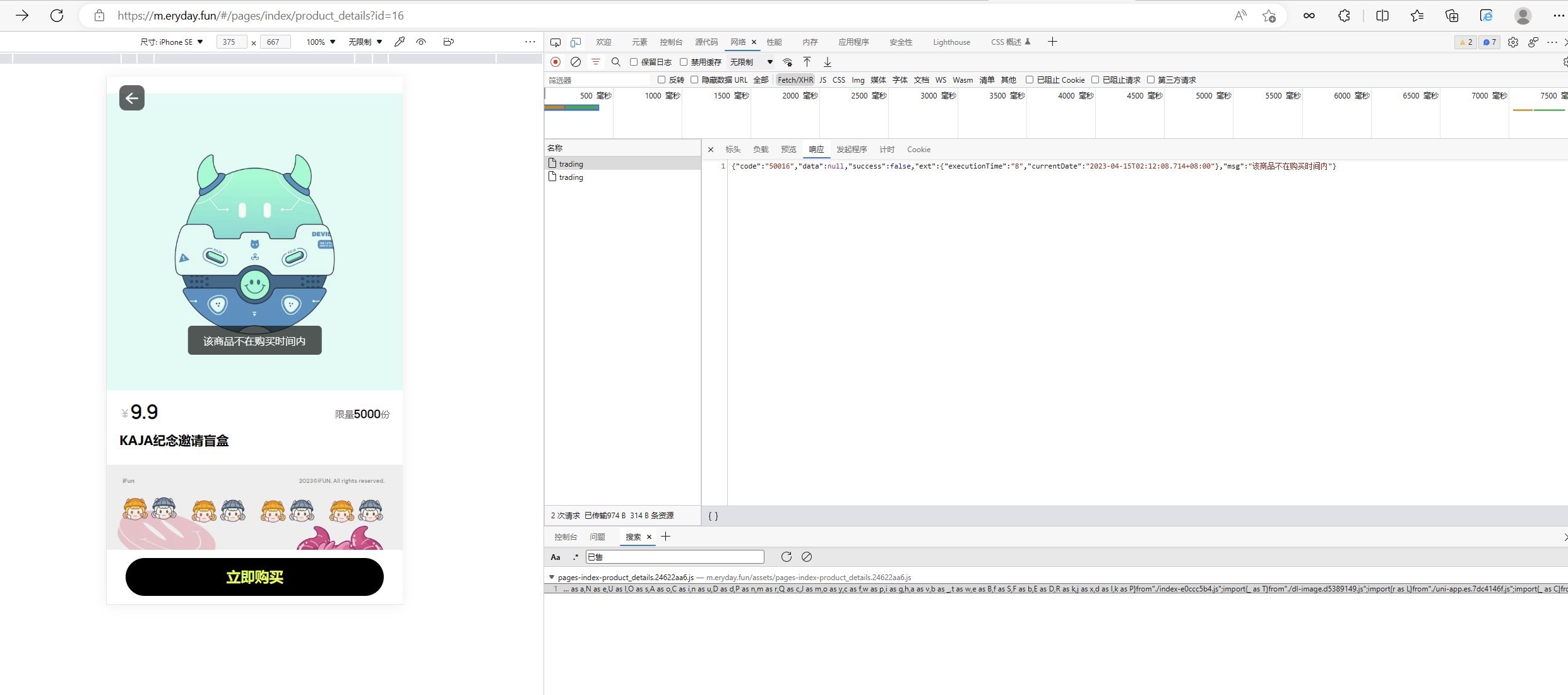1568x695 pixels.
Task: Open network conditions wifi icon
Action: point(788,62)
